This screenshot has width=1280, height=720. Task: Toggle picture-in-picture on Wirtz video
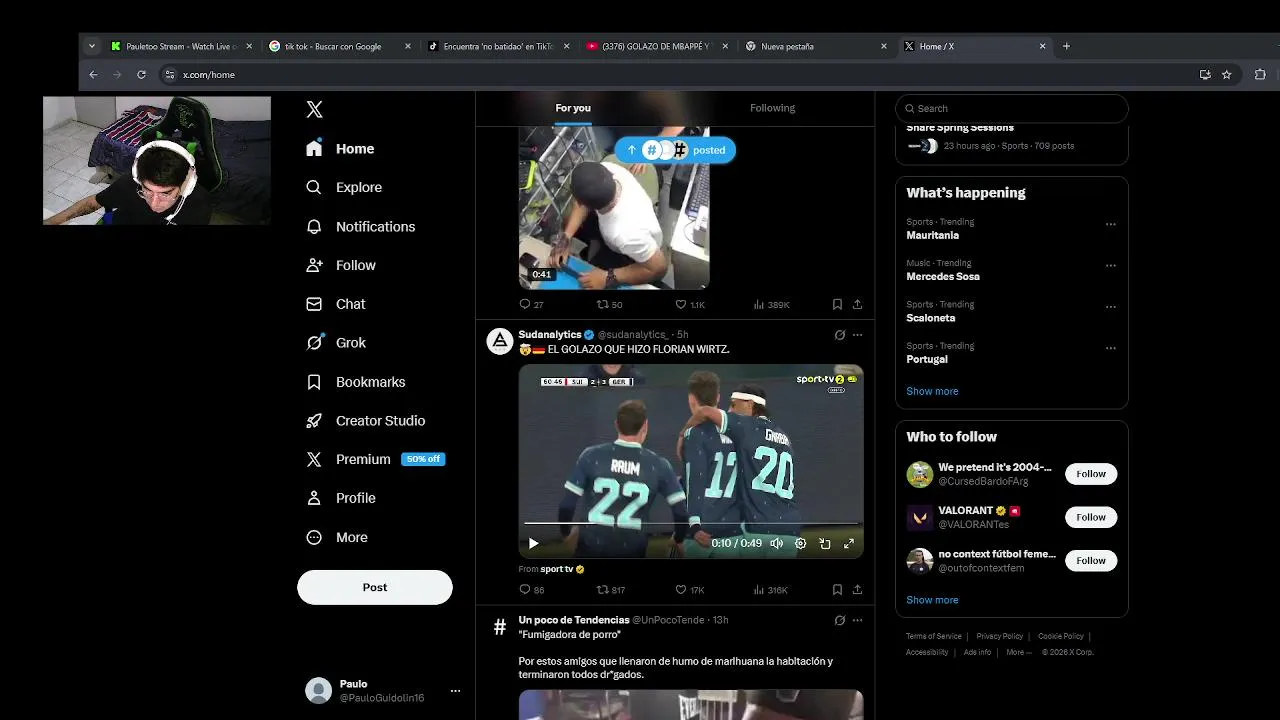824,543
